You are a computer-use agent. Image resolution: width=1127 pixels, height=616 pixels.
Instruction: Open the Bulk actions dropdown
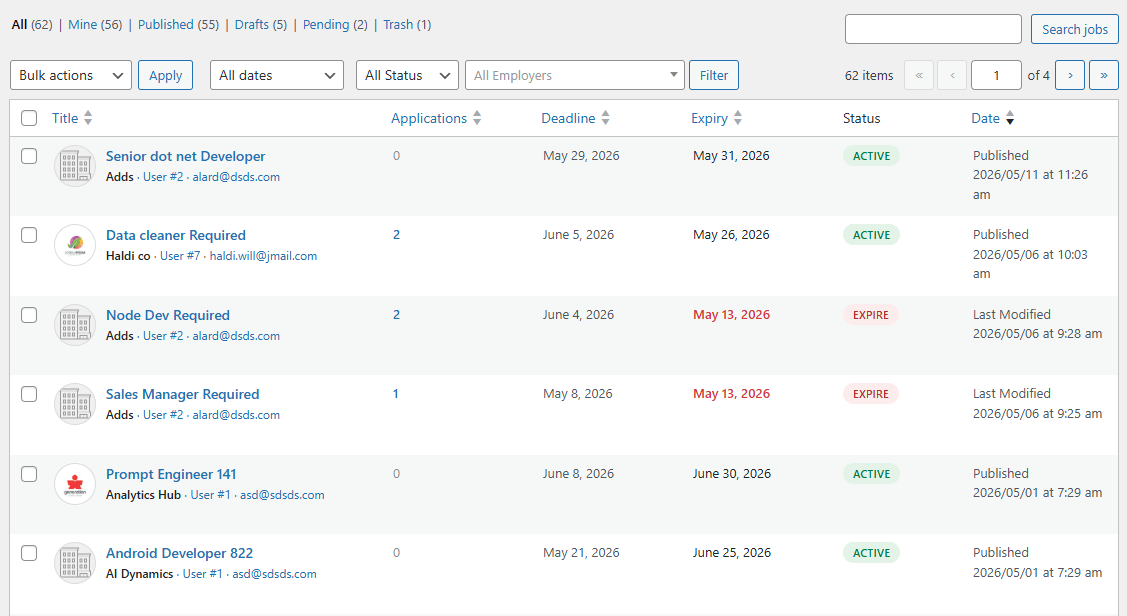coord(70,75)
